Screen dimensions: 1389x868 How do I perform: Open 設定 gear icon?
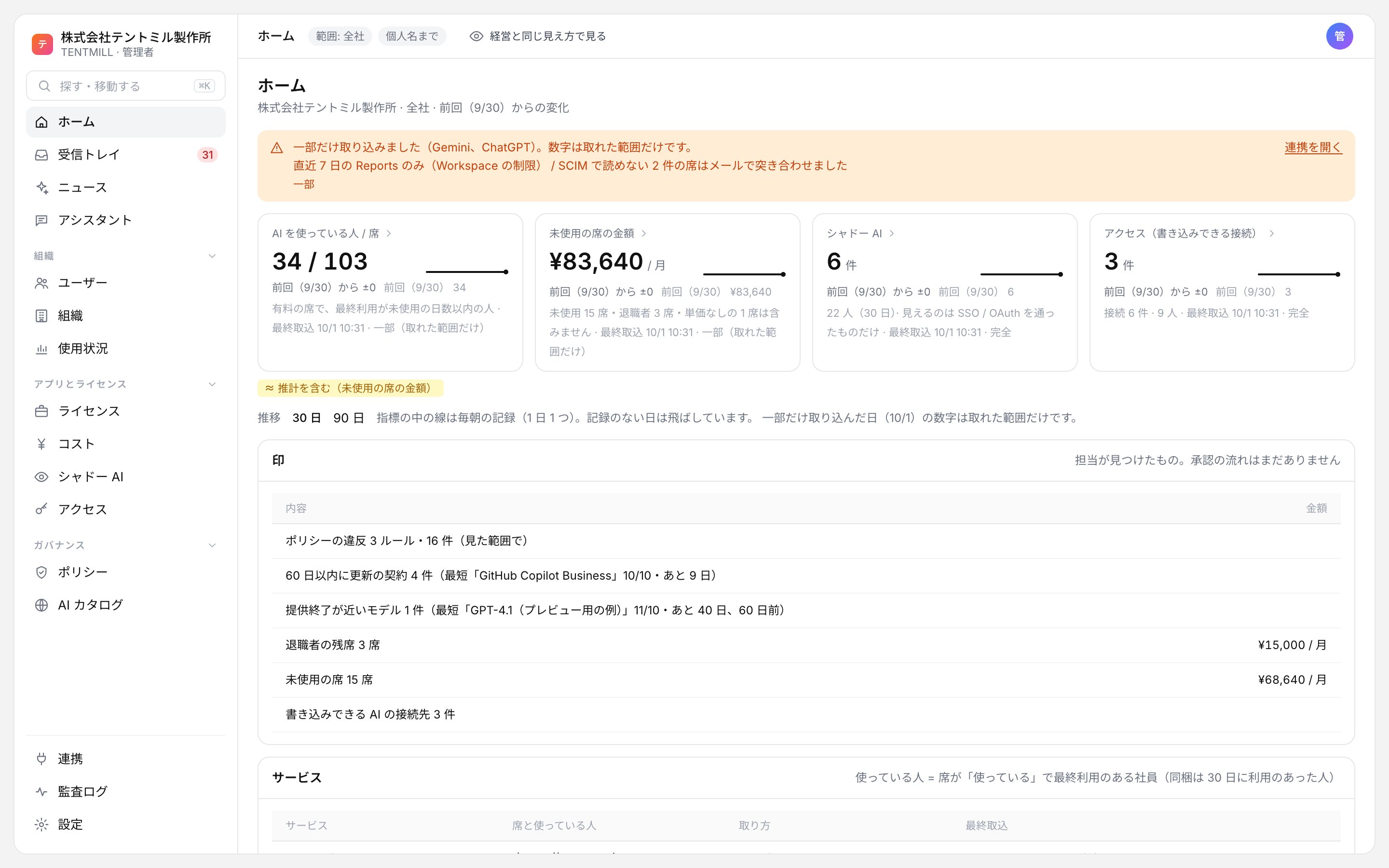coord(41,825)
